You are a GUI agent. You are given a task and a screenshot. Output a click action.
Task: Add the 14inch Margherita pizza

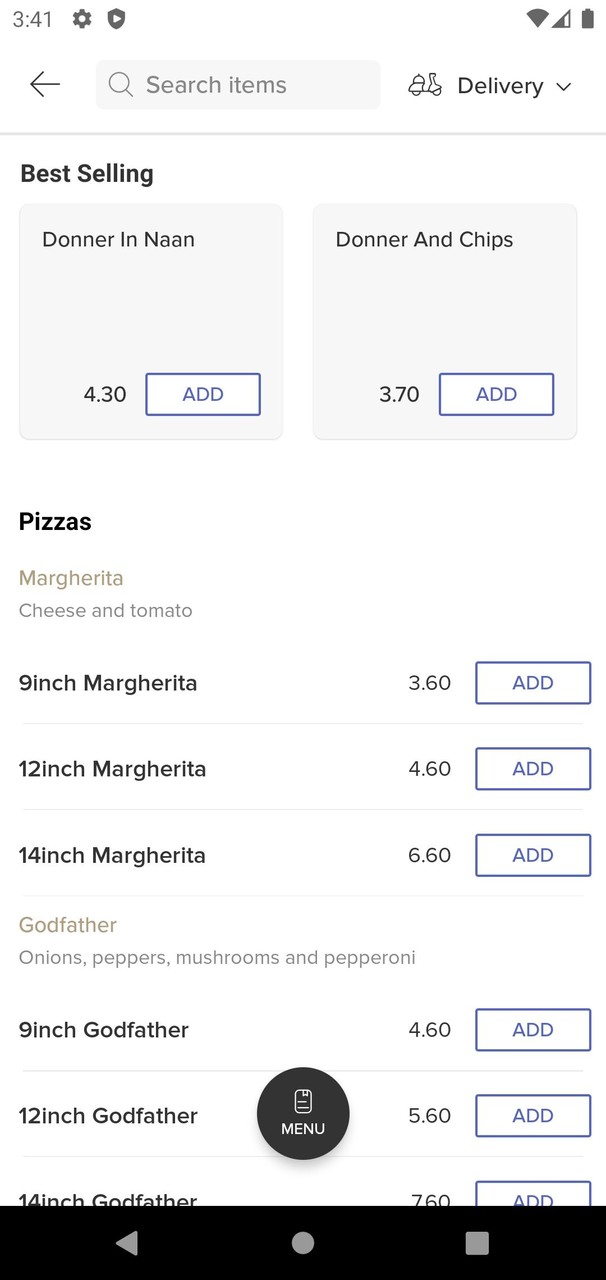[x=533, y=855]
